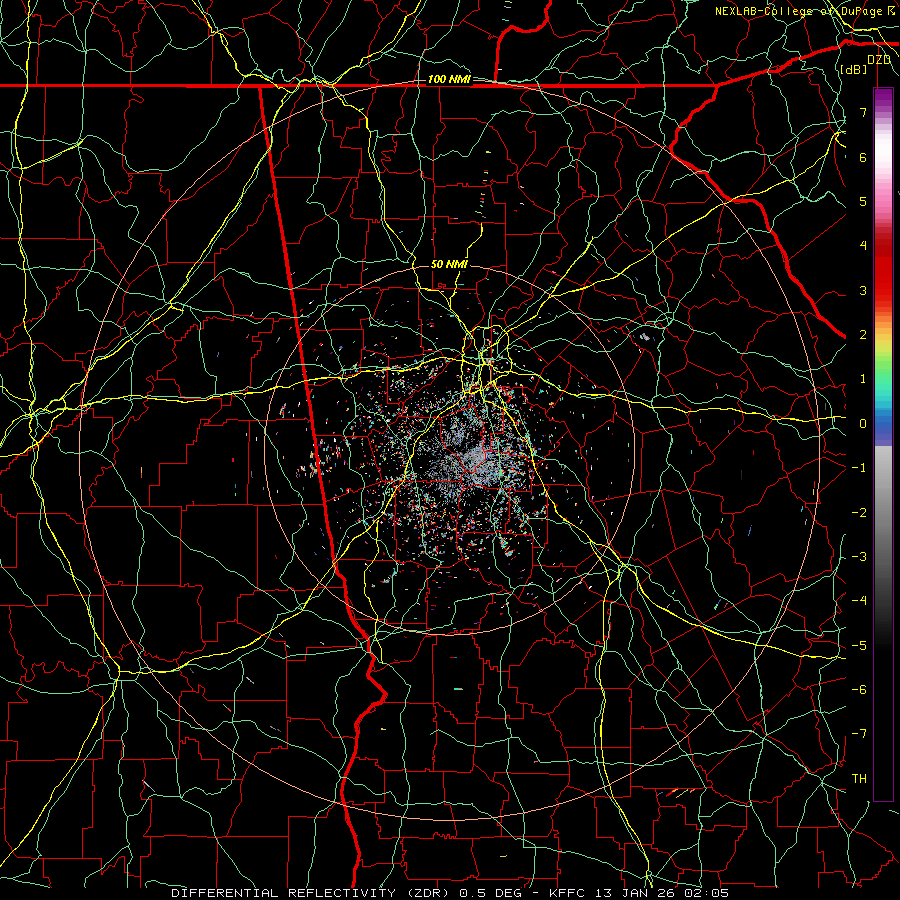Click the "-6" value on the ZDR color scale
The height and width of the screenshot is (900, 900).
pyautogui.click(x=859, y=689)
